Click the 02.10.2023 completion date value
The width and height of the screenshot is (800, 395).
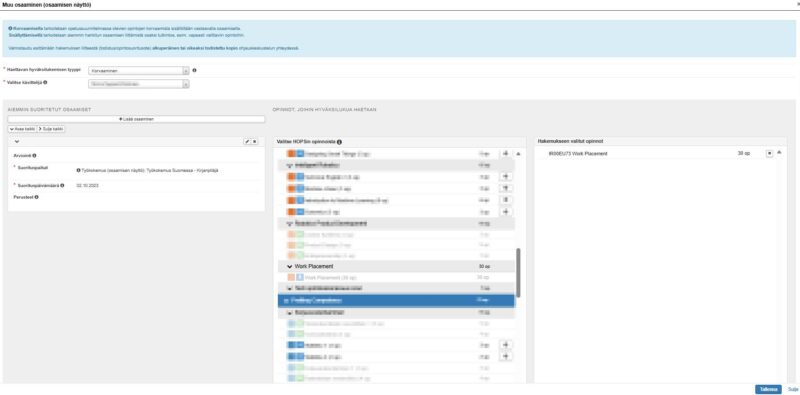click(87, 185)
